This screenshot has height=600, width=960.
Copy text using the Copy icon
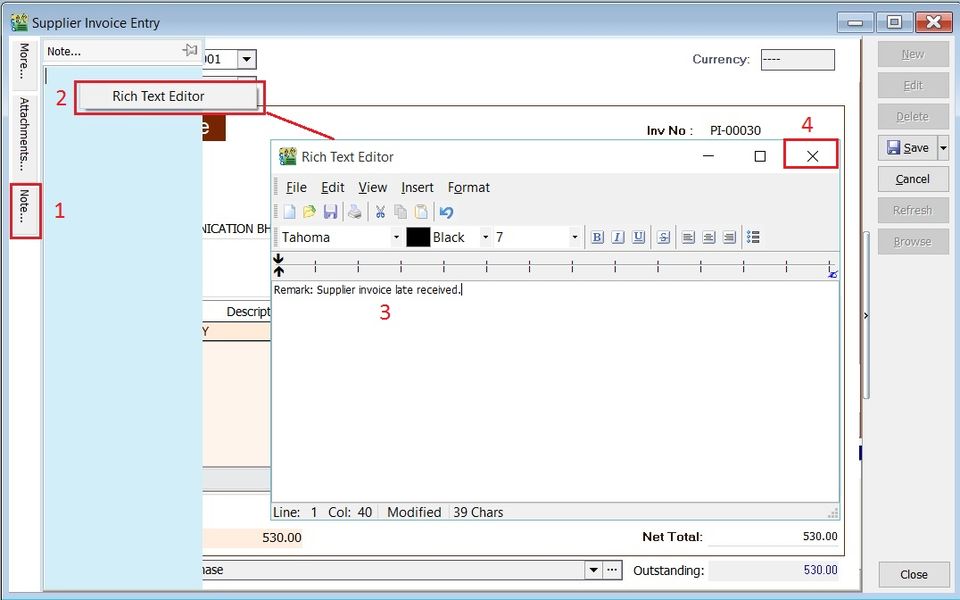point(402,211)
